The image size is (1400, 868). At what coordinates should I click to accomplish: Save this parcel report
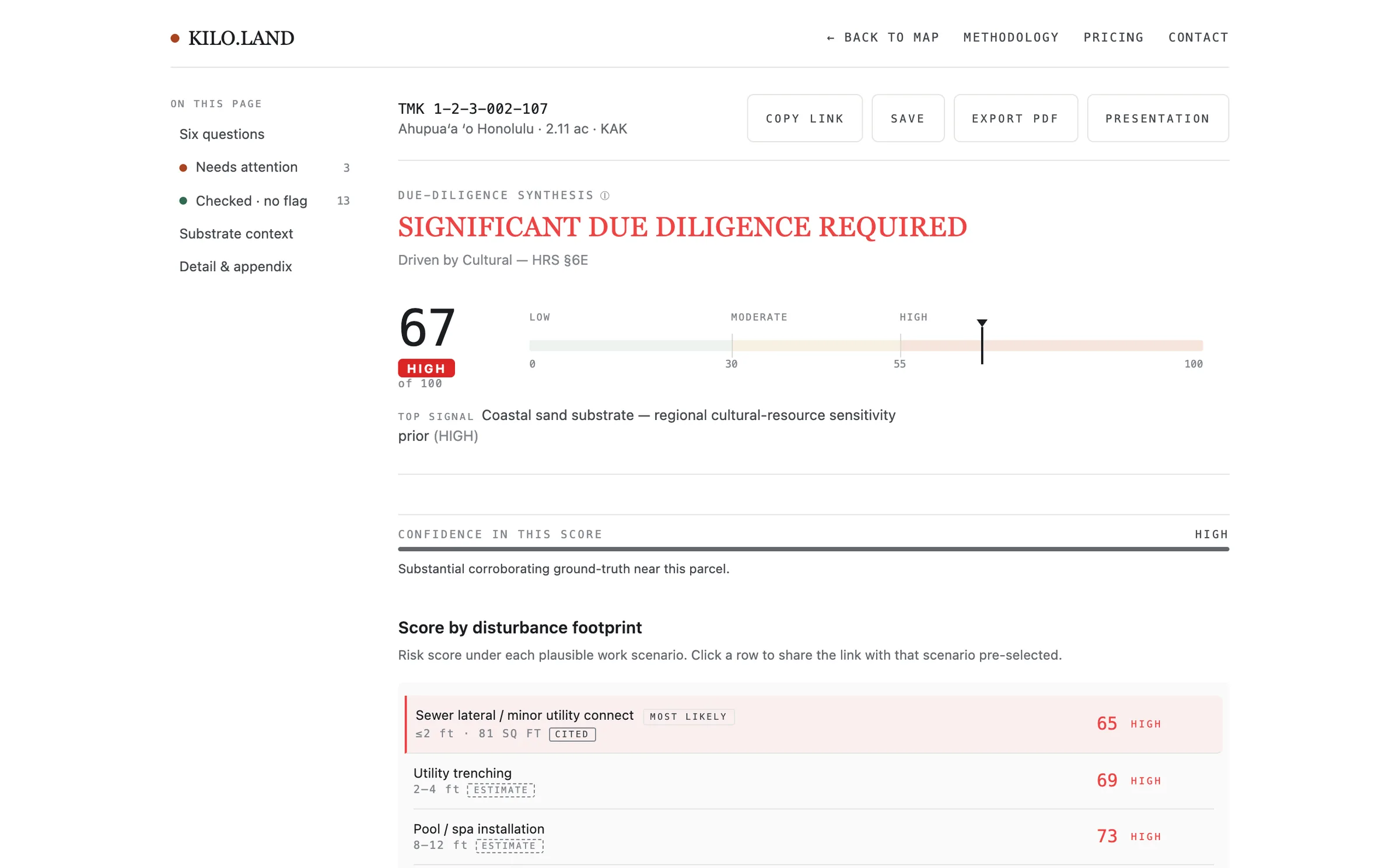[x=908, y=118]
